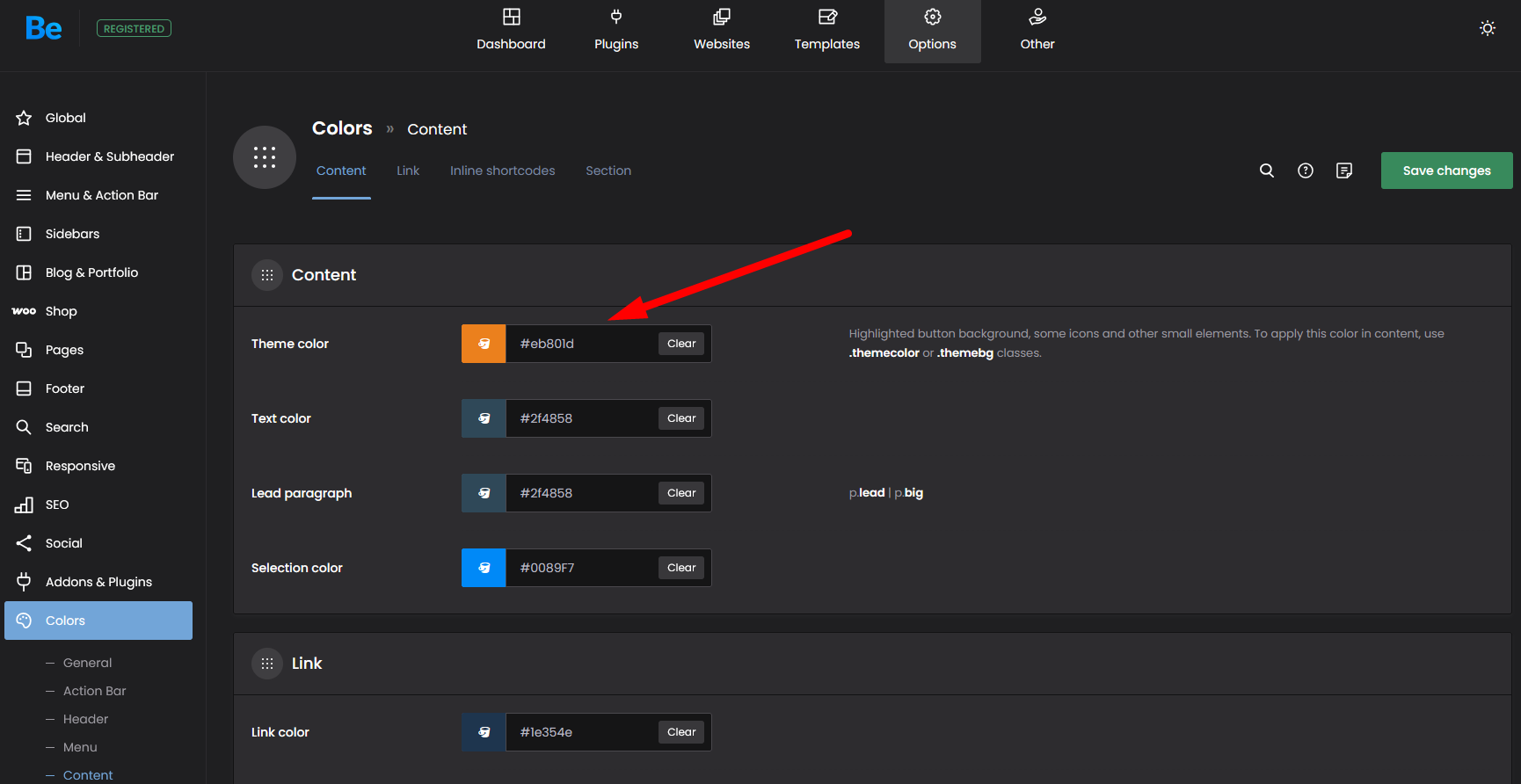Click the round grid icon beside Colors title
Image resolution: width=1521 pixels, height=784 pixels.
[265, 157]
